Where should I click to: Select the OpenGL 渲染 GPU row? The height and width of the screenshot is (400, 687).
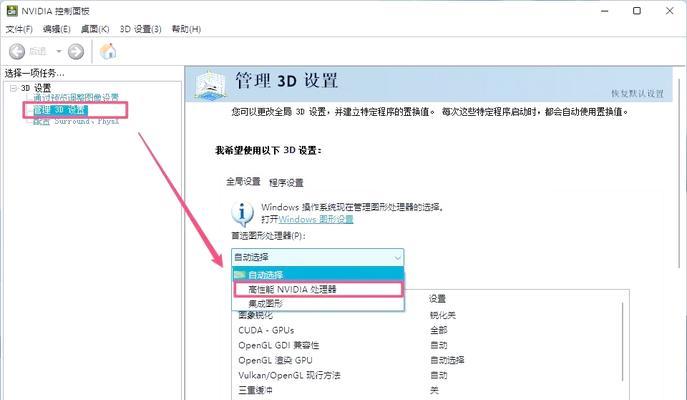point(275,360)
